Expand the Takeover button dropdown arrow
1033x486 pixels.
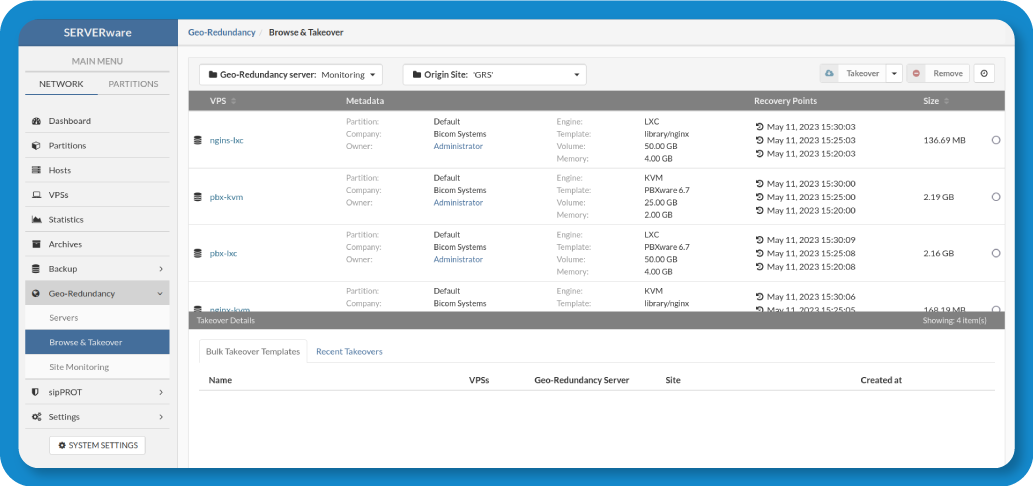pos(894,74)
